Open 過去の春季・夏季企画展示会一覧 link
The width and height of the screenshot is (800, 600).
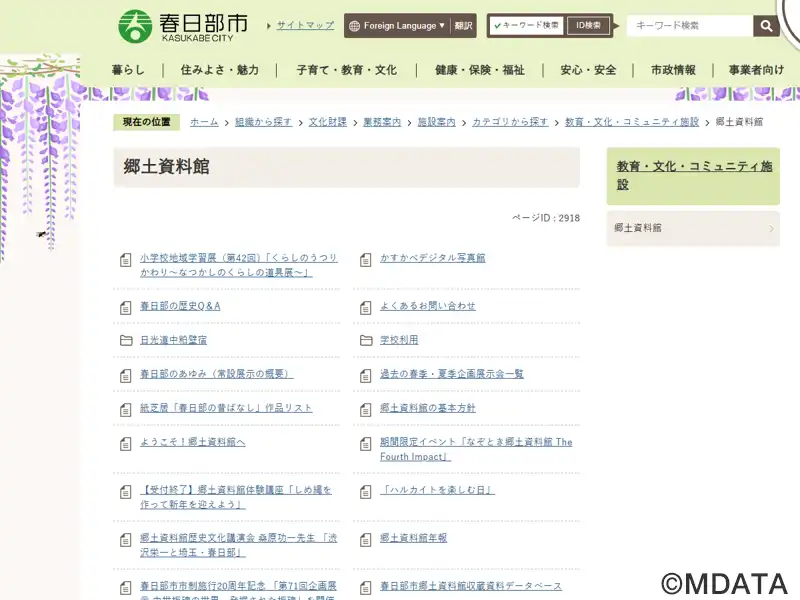[x=452, y=374]
